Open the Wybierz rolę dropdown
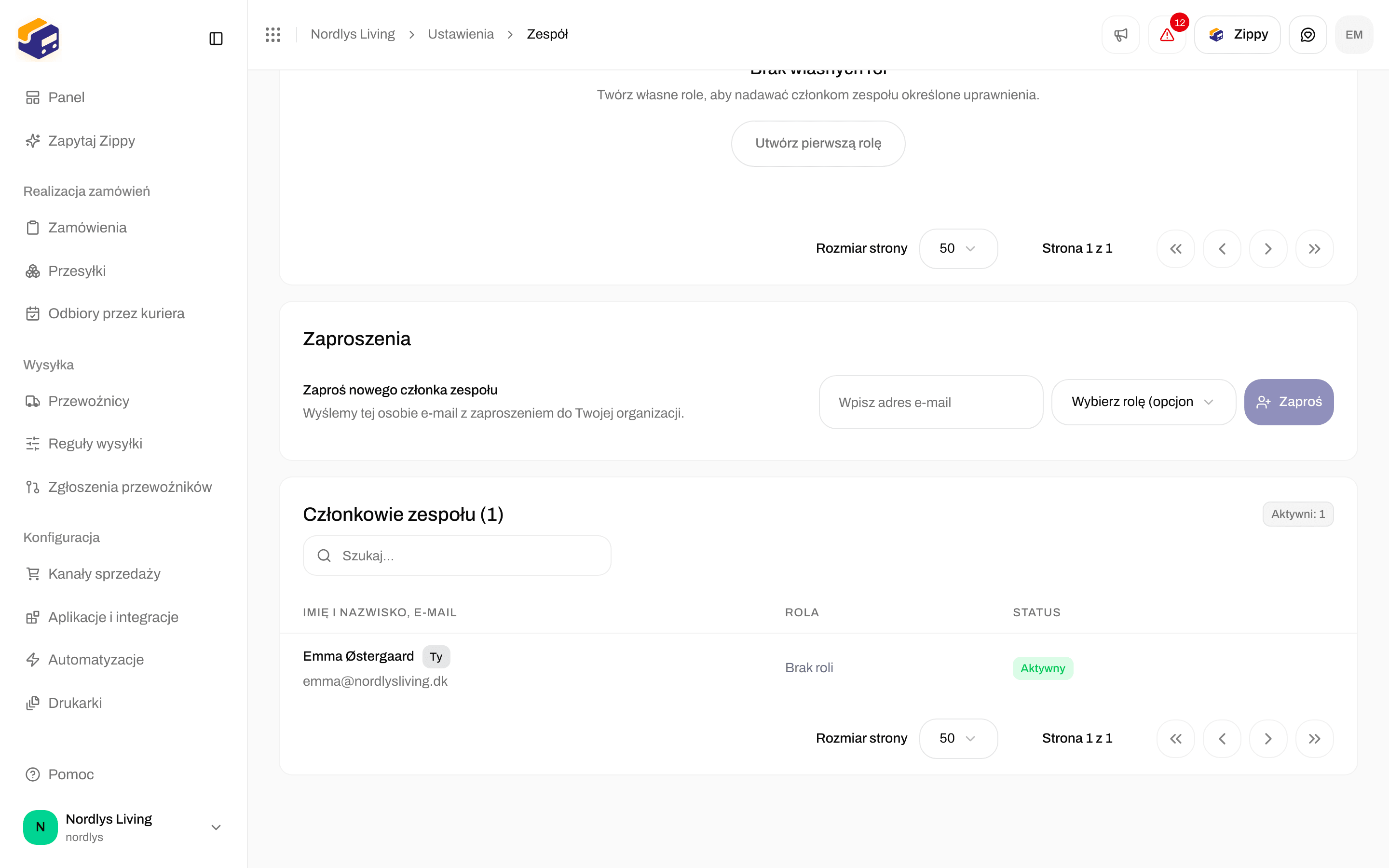Image resolution: width=1389 pixels, height=868 pixels. pyautogui.click(x=1144, y=402)
